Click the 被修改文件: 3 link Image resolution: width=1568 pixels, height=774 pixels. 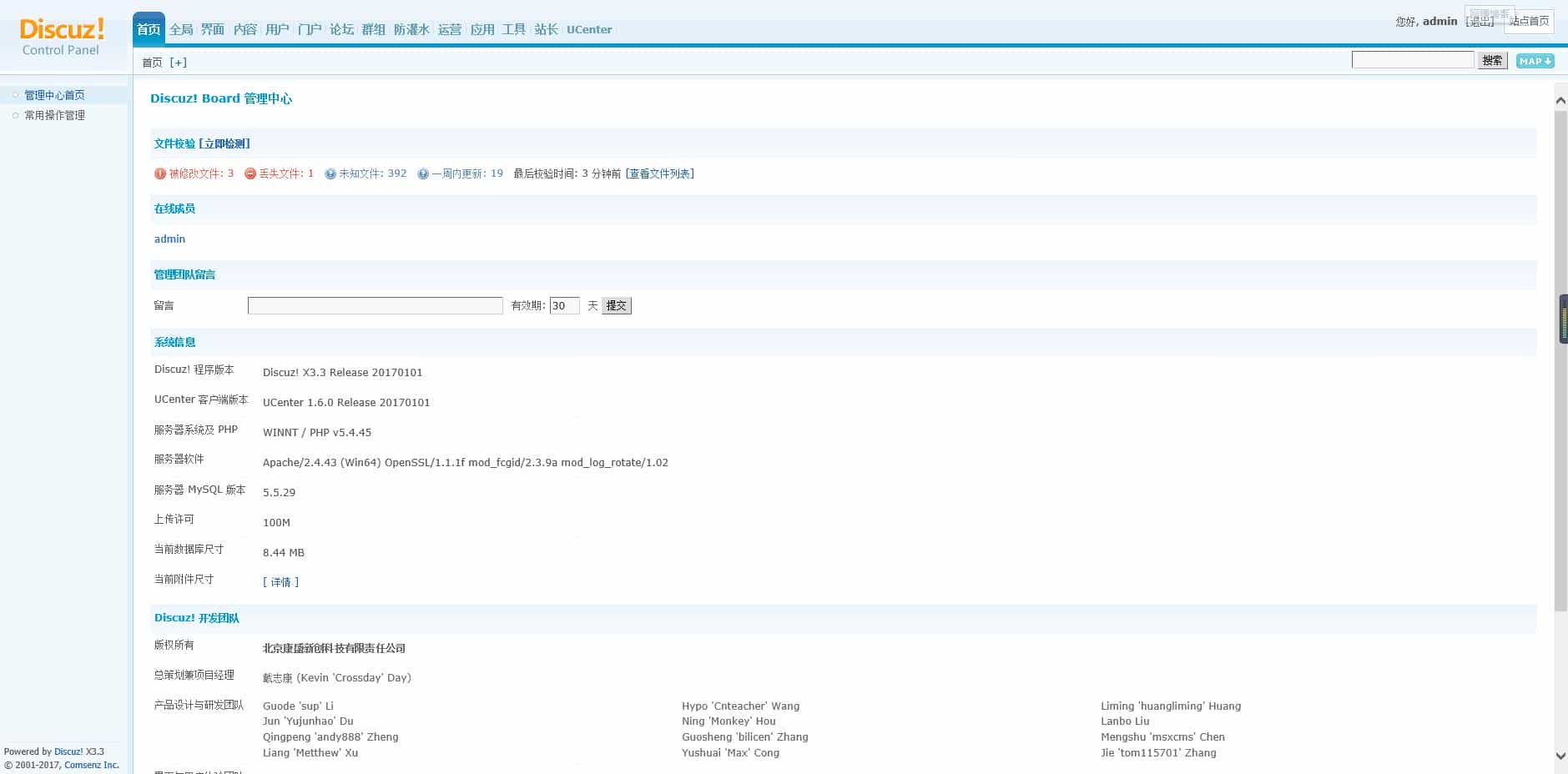point(201,173)
